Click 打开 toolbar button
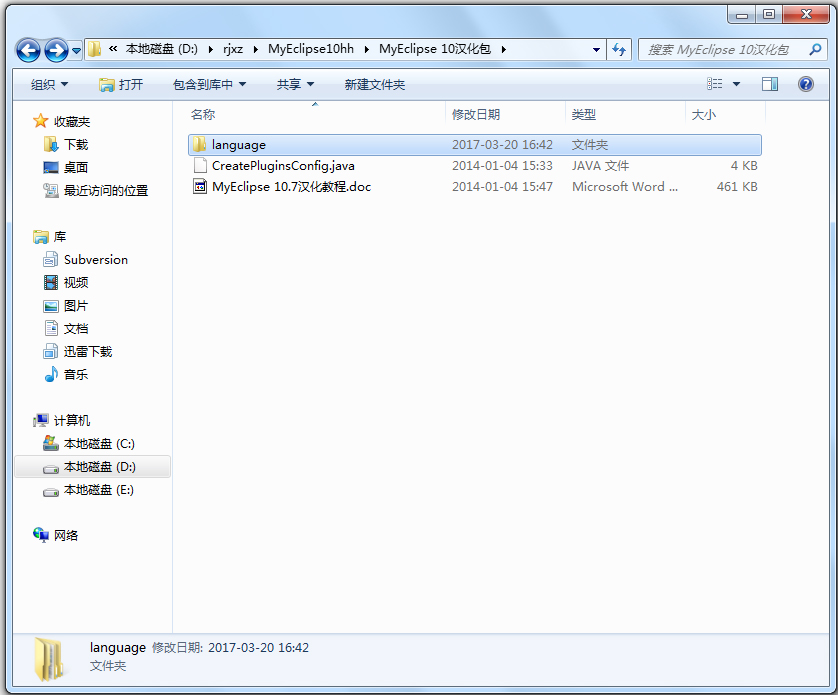Image resolution: width=838 pixels, height=695 pixels. 121,84
